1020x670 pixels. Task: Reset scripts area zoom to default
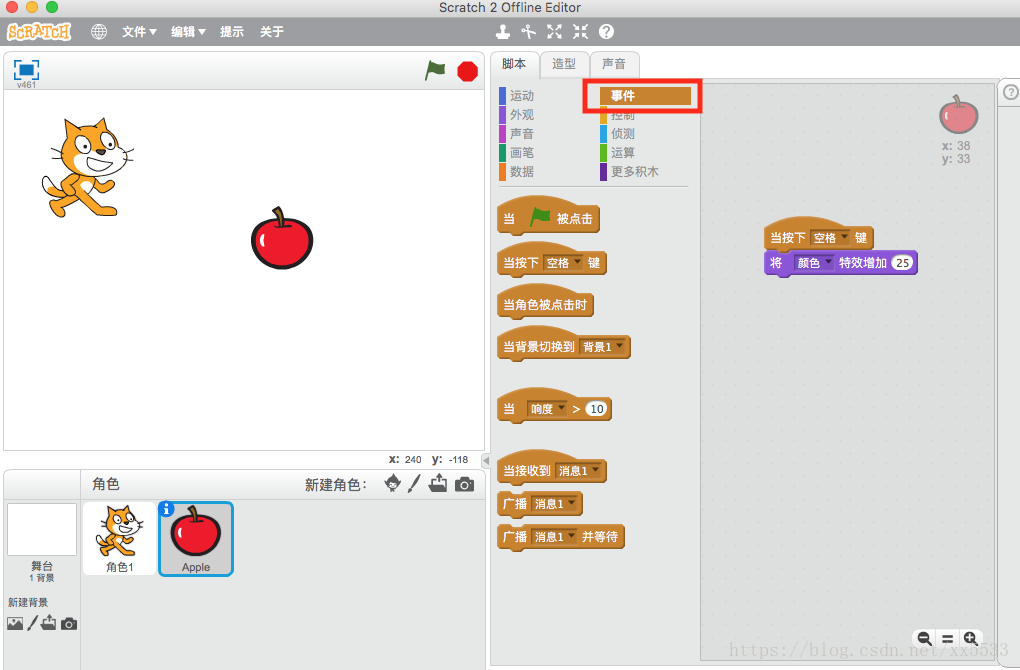pyautogui.click(x=948, y=639)
